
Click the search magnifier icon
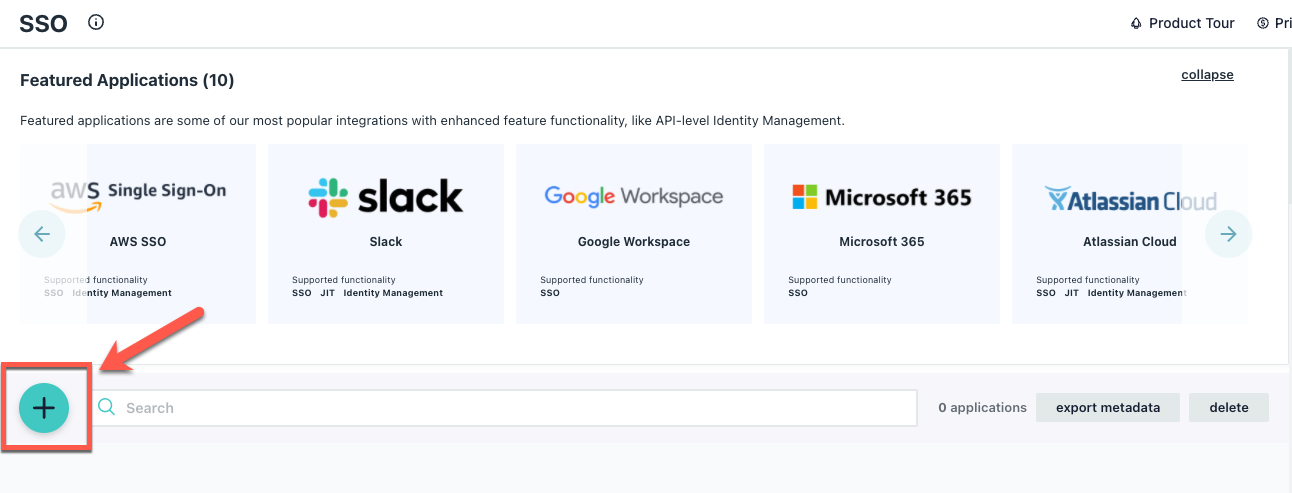(107, 408)
